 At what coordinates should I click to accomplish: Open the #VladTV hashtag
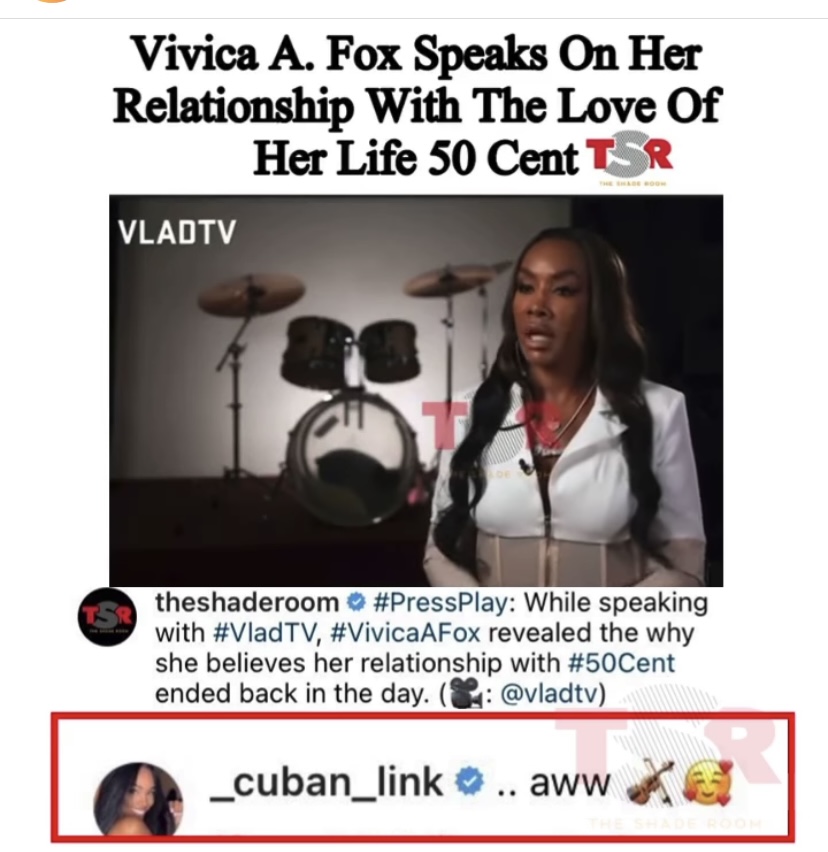click(x=265, y=633)
